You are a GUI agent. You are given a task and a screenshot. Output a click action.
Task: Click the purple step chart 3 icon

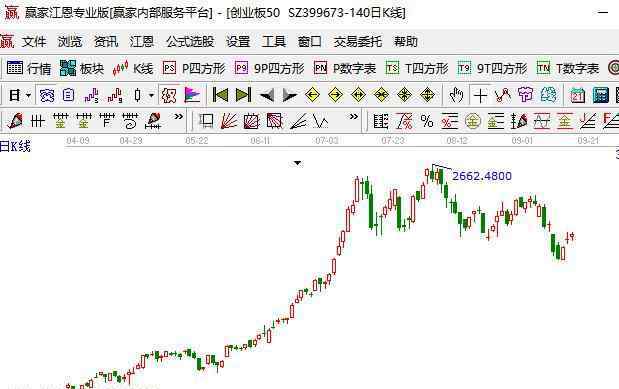(91, 95)
